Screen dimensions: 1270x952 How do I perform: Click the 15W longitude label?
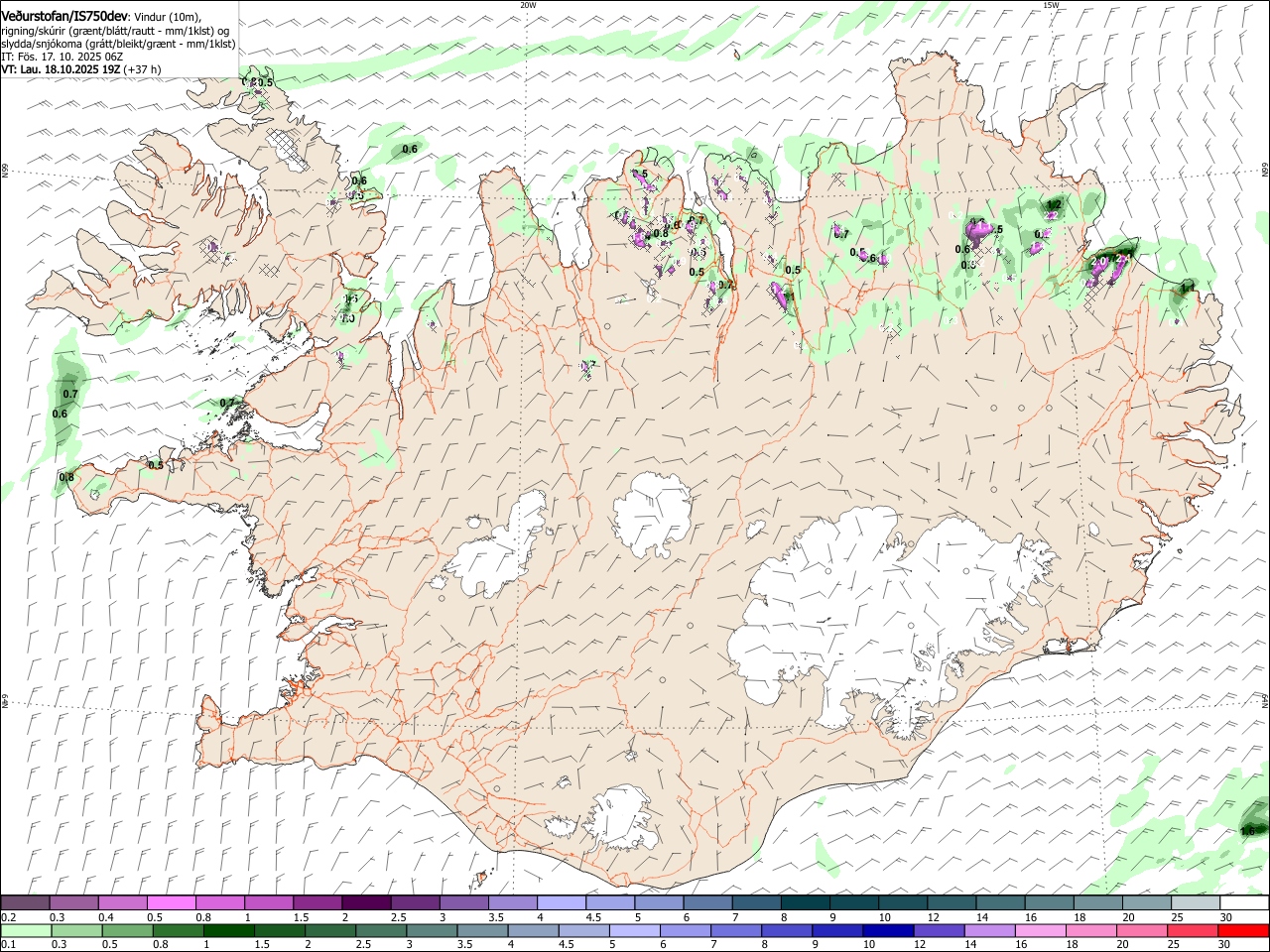[1051, 5]
